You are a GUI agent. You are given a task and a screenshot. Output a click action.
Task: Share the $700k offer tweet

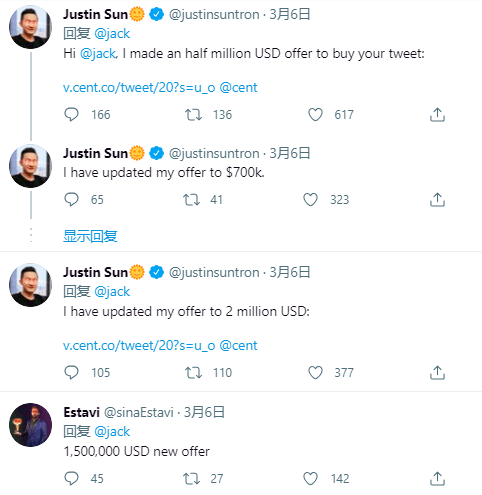click(x=437, y=200)
